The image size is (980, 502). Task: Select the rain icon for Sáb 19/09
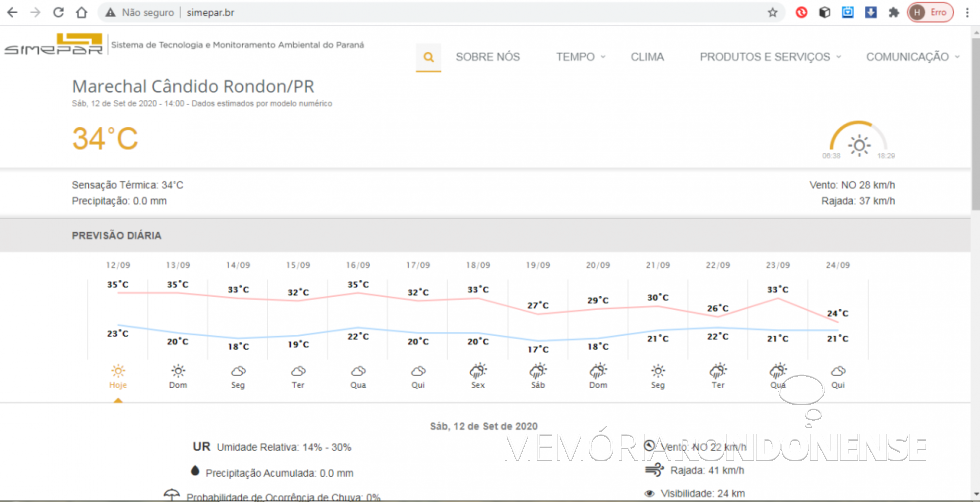tap(538, 371)
